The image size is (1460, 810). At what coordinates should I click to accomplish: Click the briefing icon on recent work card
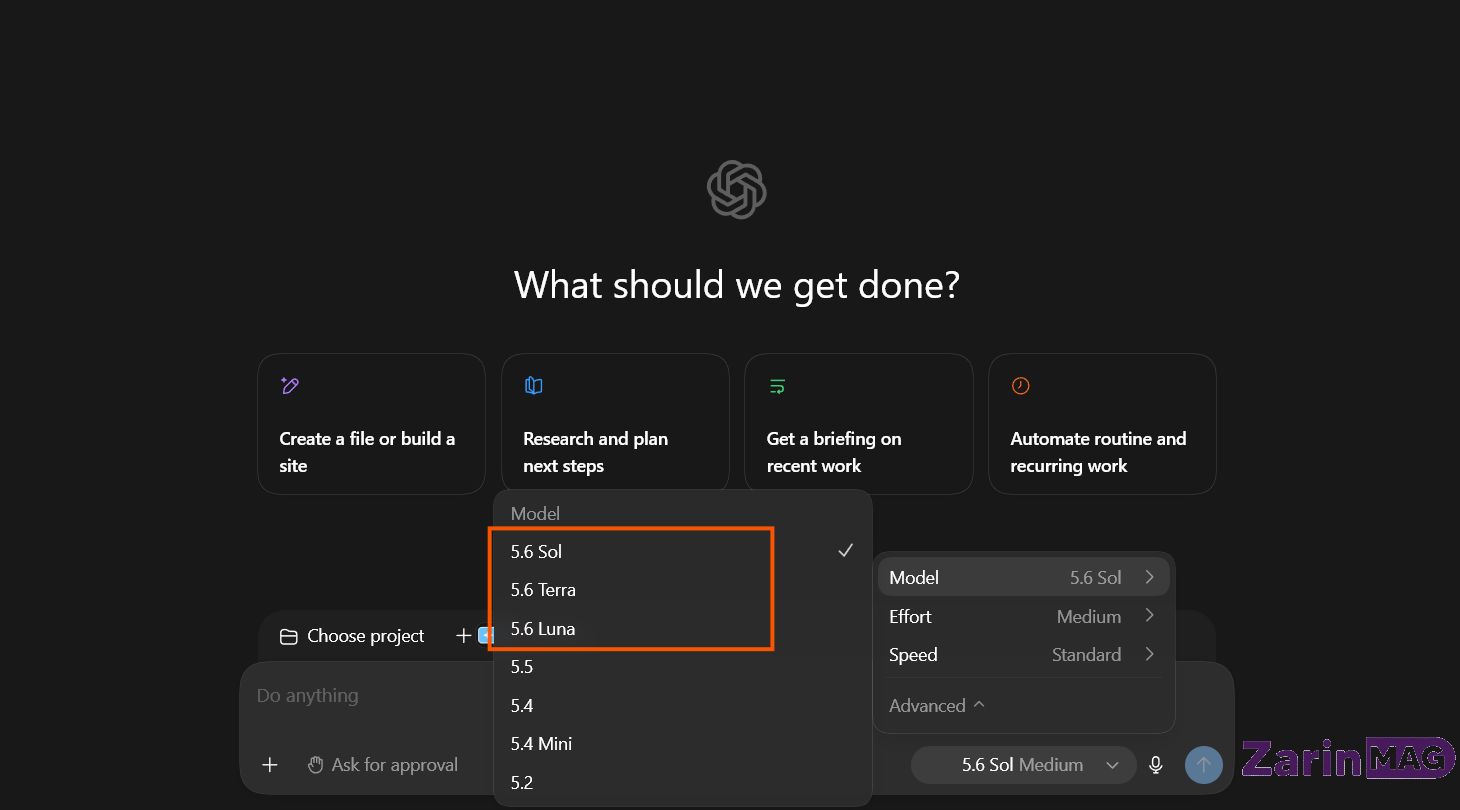point(777,385)
